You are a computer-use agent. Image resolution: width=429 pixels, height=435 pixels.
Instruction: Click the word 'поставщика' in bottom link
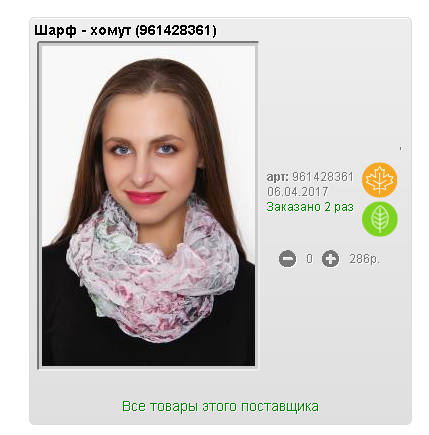(280, 407)
